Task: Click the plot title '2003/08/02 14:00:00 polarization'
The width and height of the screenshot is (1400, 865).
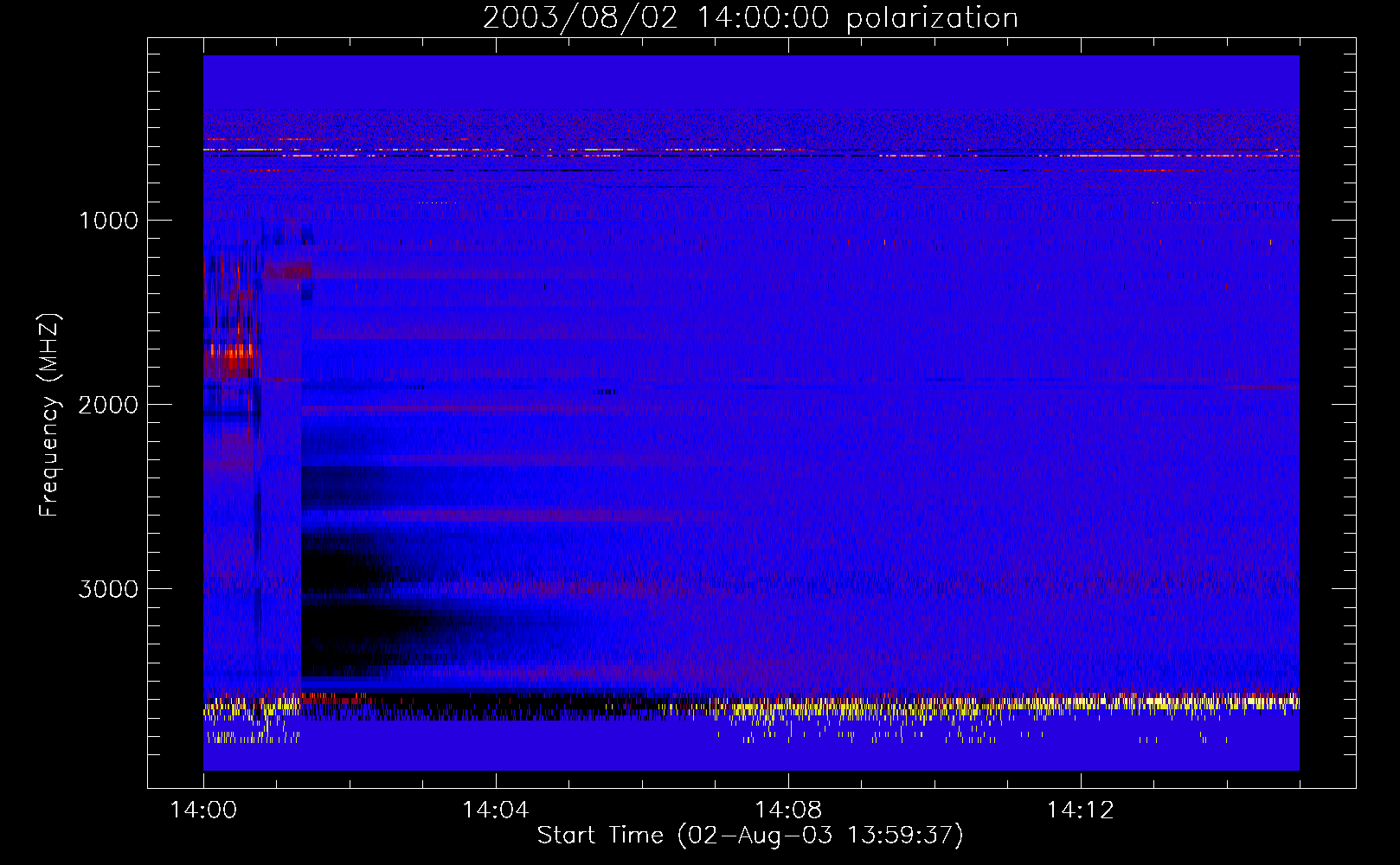Action: pos(750,18)
